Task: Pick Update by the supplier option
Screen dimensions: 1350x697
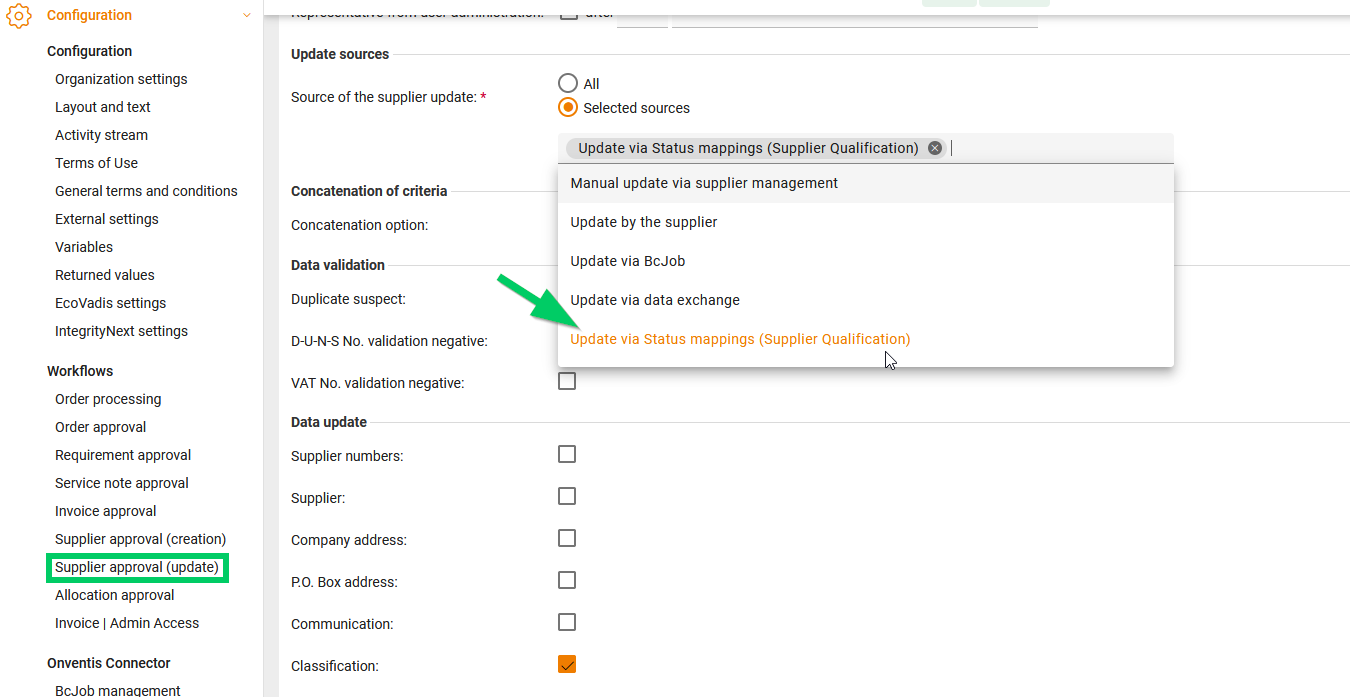Action: coord(644,222)
